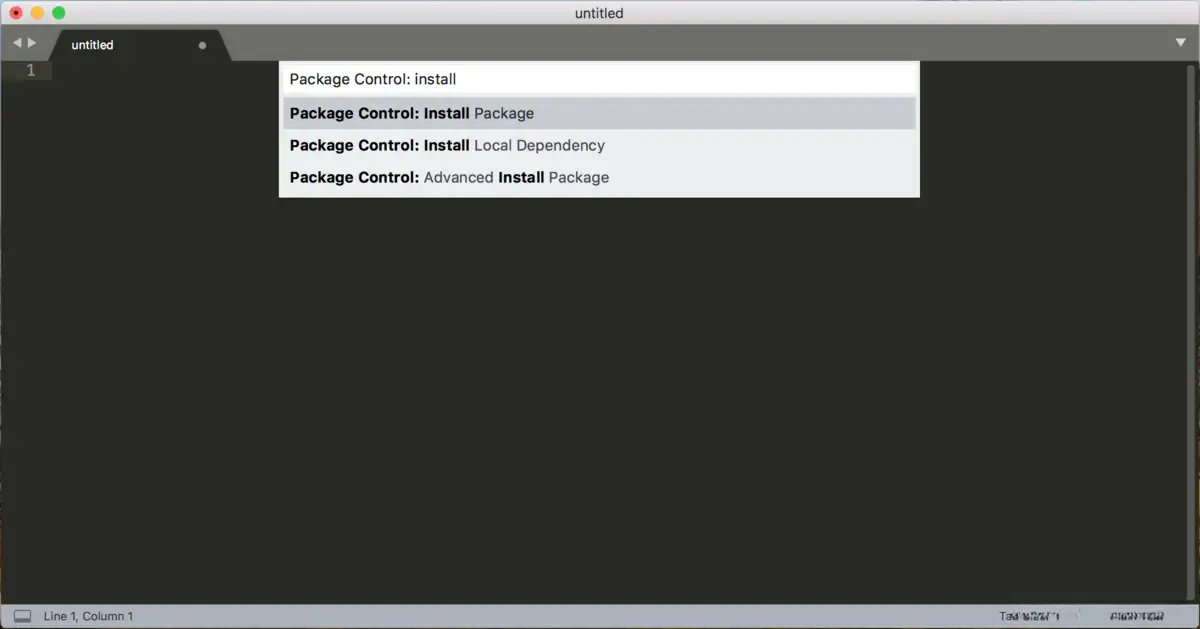Click the command palette search field
The height and width of the screenshot is (629, 1200).
coord(598,79)
